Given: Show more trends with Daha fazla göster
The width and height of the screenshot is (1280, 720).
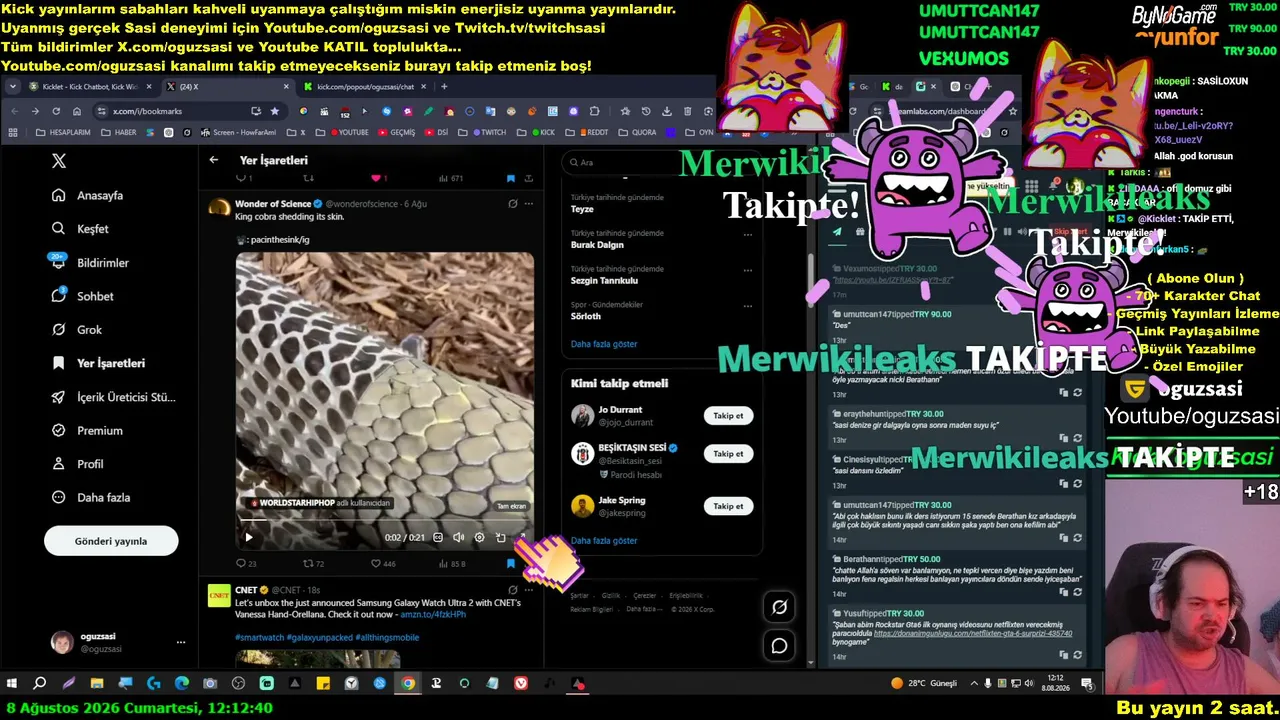Looking at the screenshot, I should coord(604,344).
